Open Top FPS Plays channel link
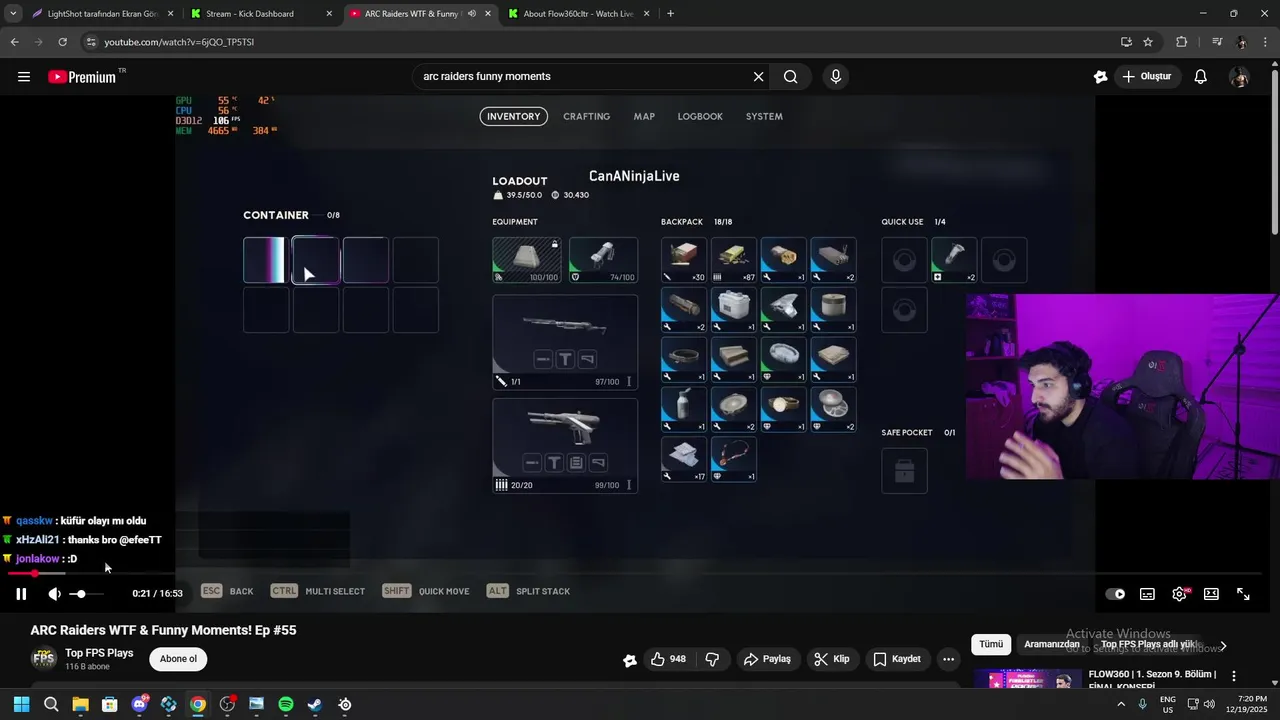The height and width of the screenshot is (720, 1280). 99,653
